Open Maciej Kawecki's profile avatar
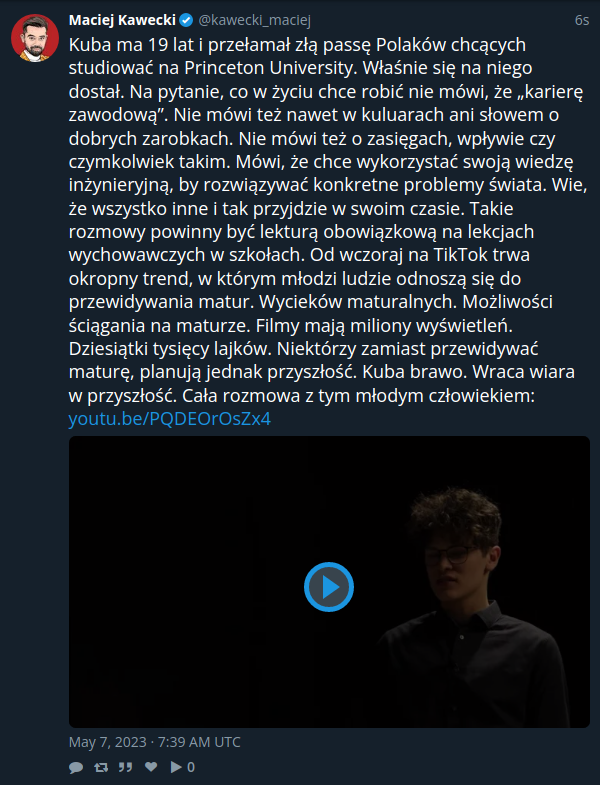 coord(35,38)
